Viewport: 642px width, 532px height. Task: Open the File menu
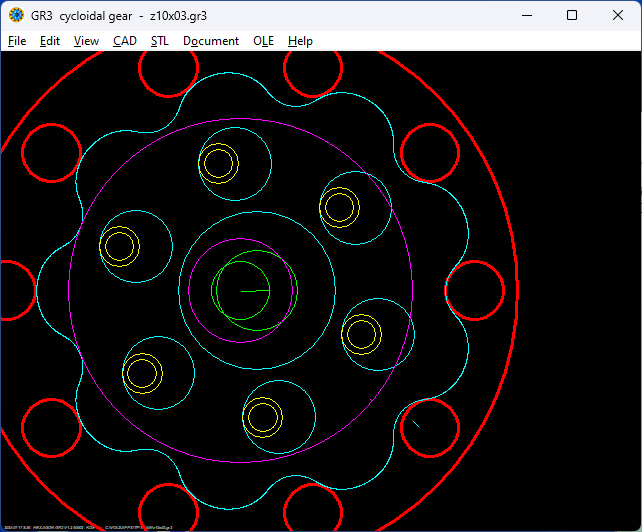click(17, 41)
